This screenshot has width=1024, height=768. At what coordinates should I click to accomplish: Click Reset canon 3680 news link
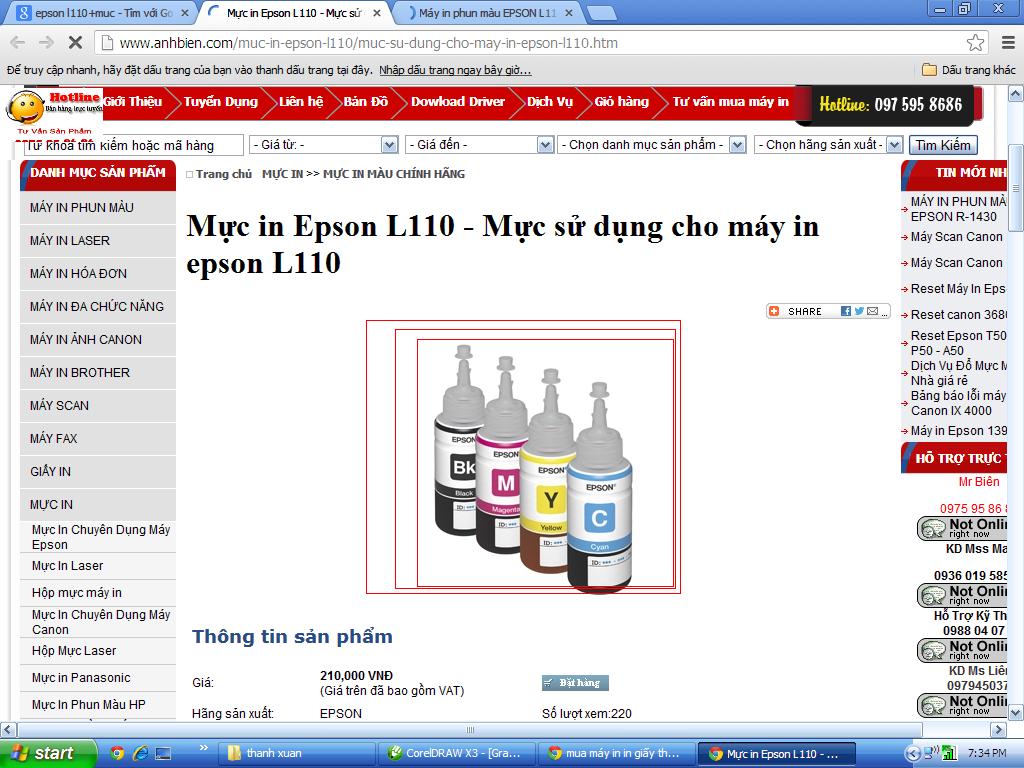[958, 315]
